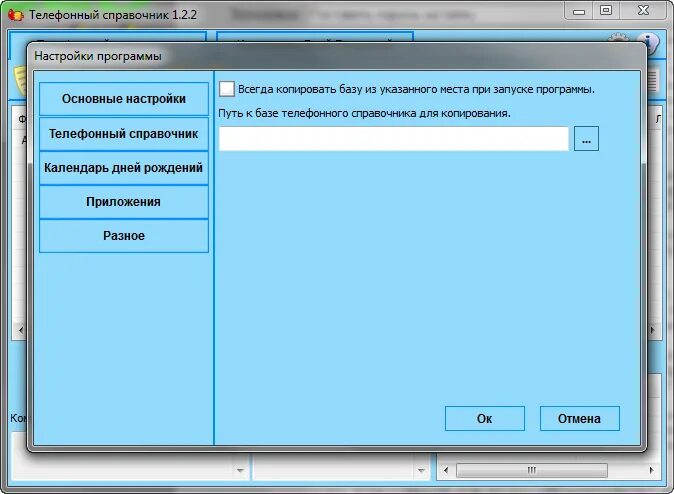Click the database path input field

click(x=393, y=138)
